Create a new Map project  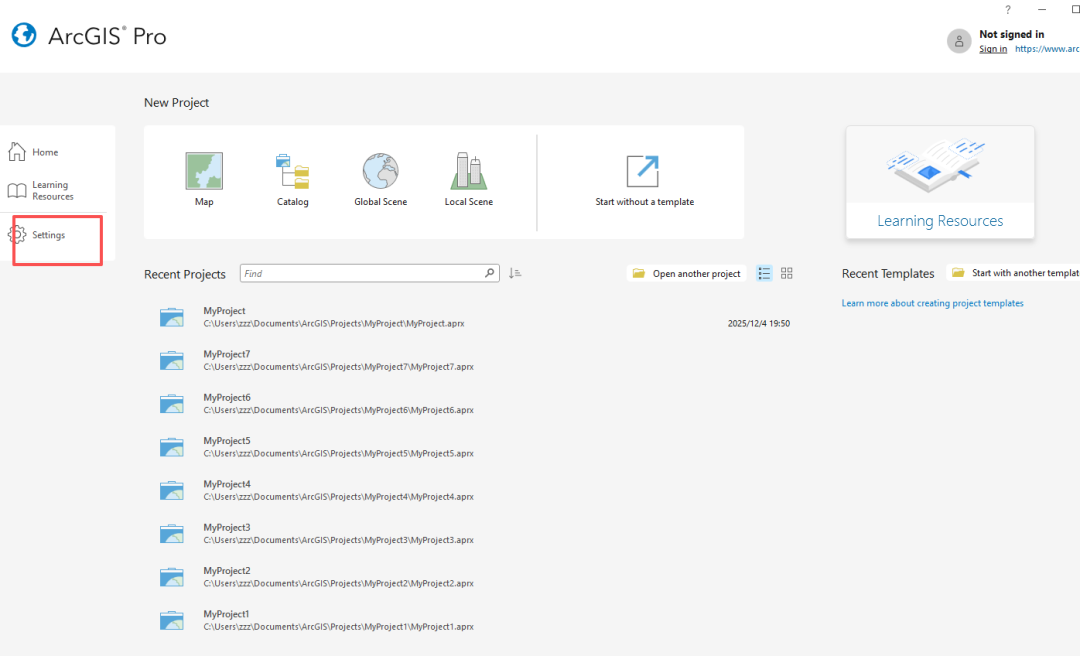click(204, 178)
